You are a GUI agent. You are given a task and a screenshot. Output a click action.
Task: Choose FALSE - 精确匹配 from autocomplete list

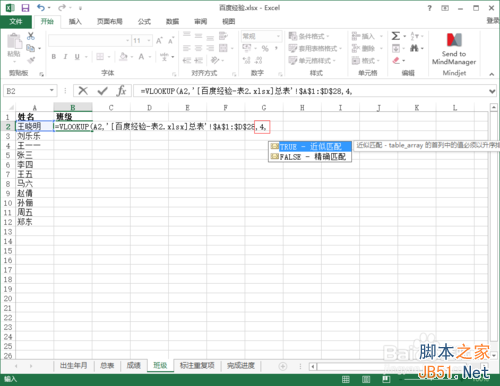(310, 157)
